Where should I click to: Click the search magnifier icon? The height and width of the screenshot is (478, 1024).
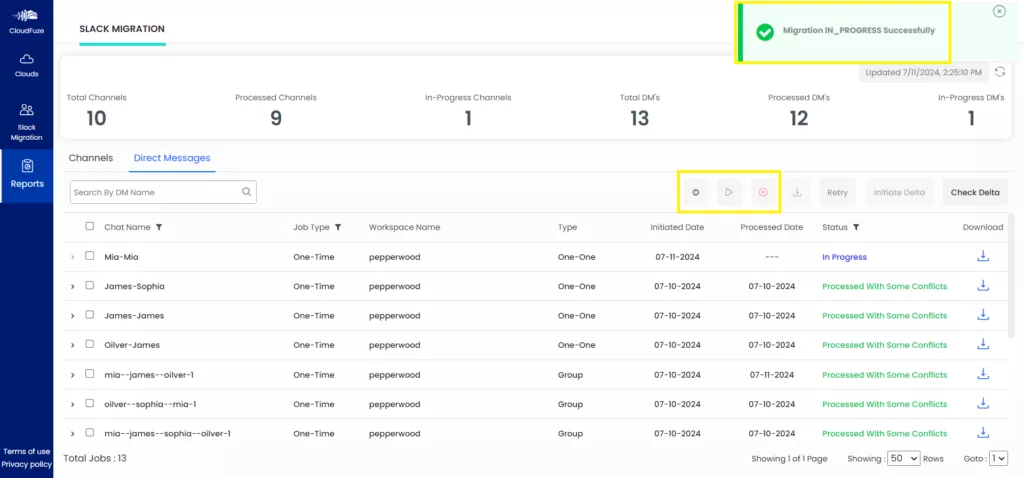246,192
